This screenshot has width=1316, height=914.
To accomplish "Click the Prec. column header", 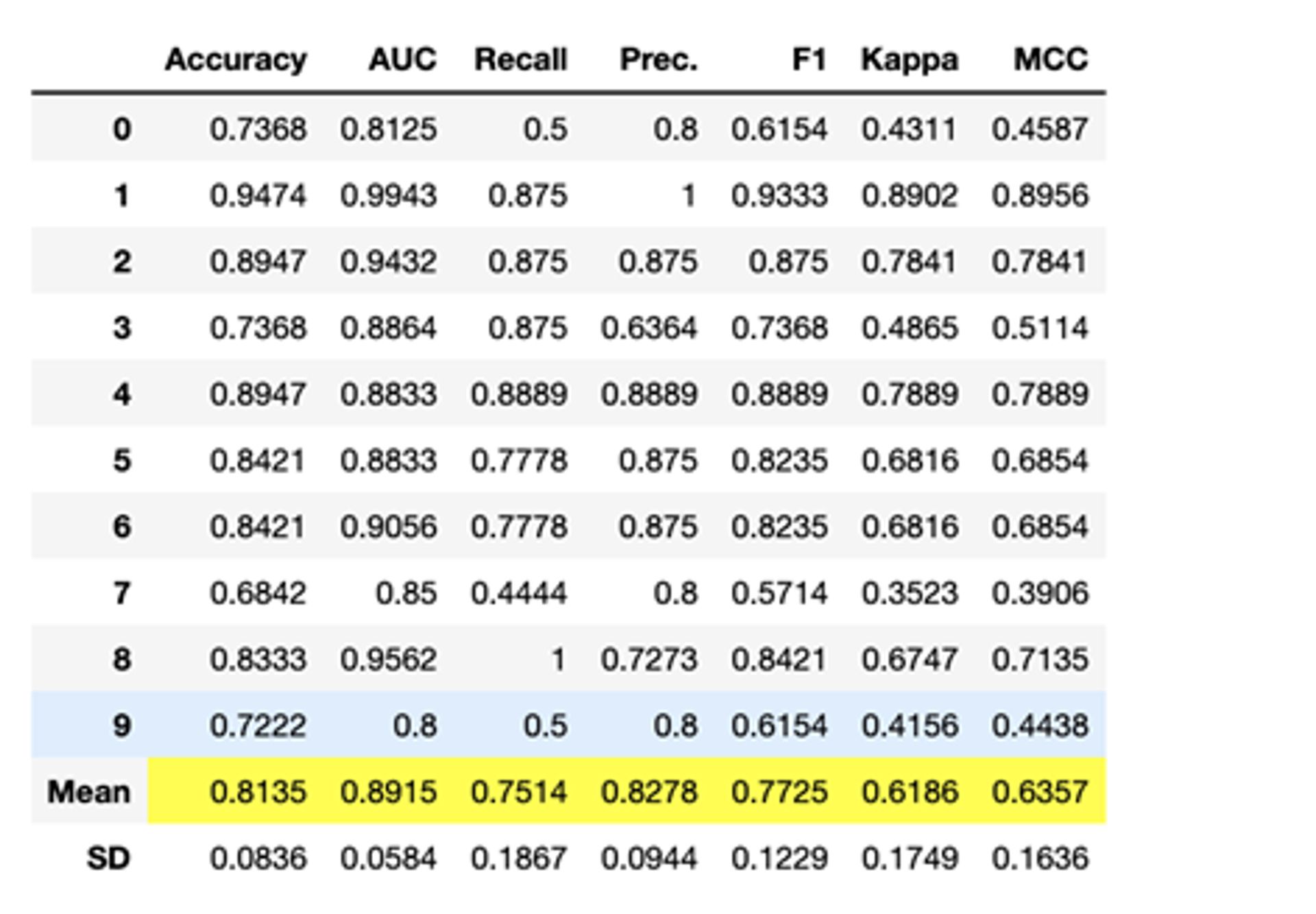I will click(x=658, y=60).
